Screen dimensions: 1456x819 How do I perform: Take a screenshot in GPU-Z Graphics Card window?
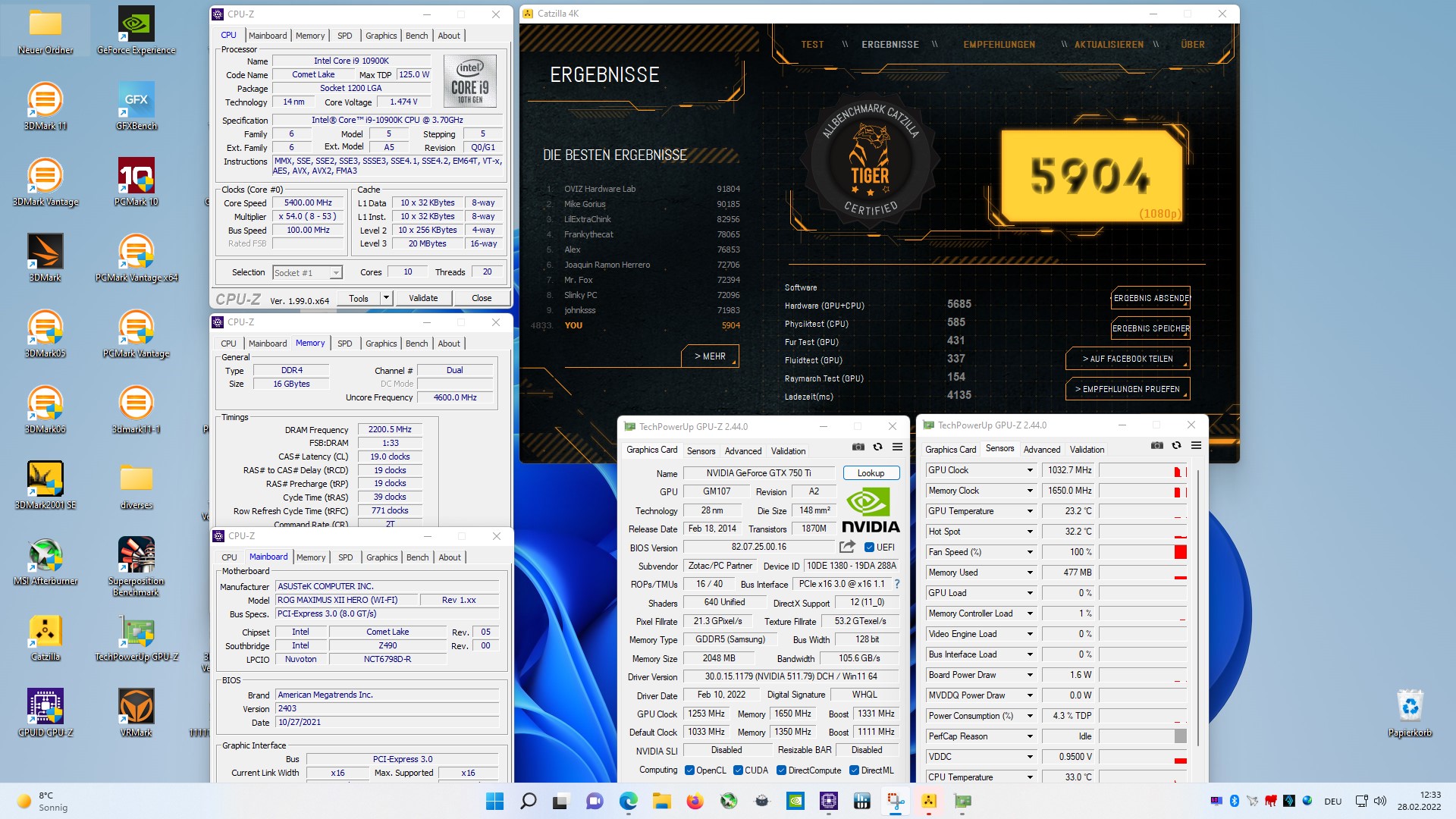coord(858,447)
